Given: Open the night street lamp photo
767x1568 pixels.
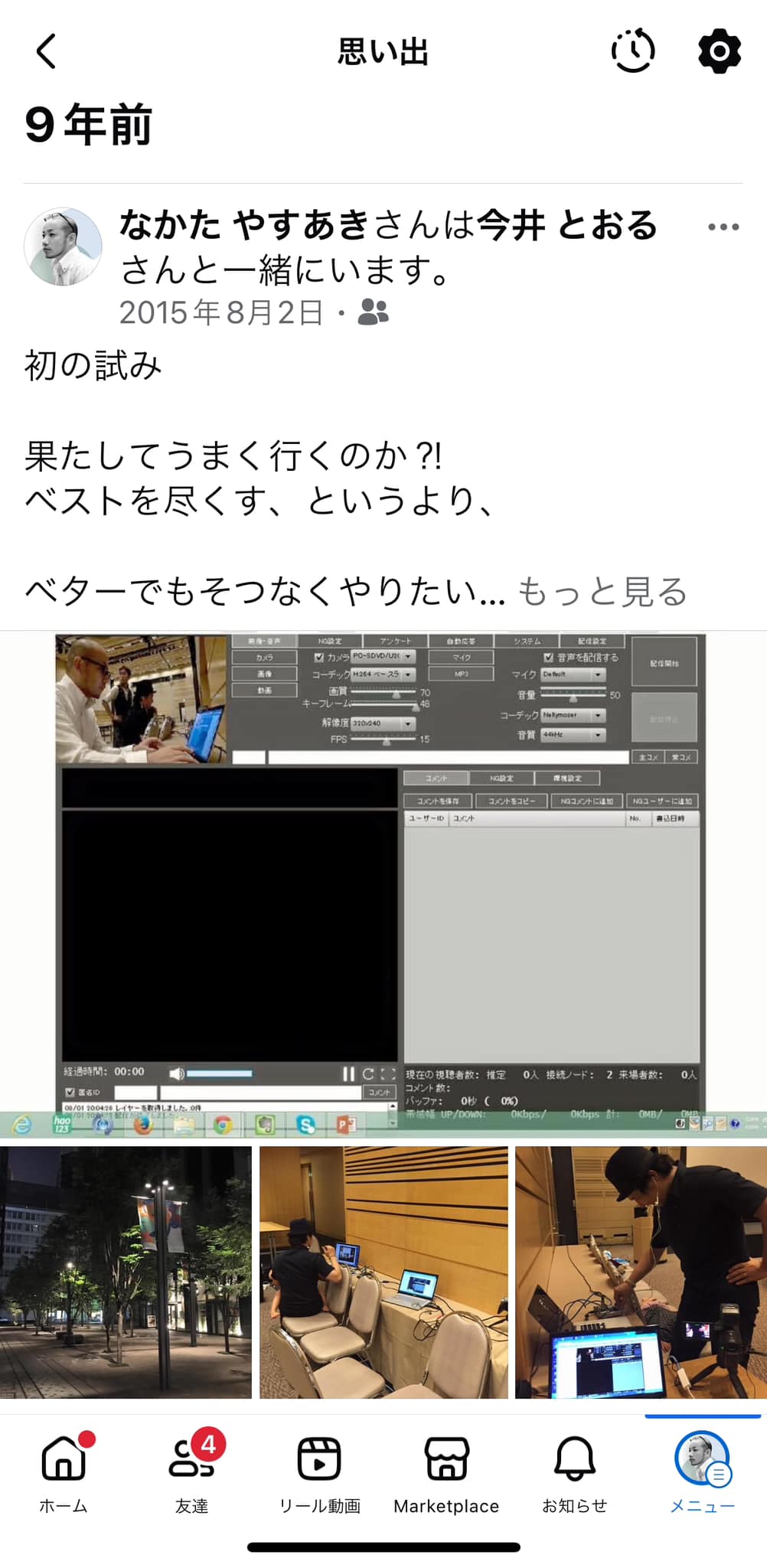Looking at the screenshot, I should click(x=126, y=1272).
